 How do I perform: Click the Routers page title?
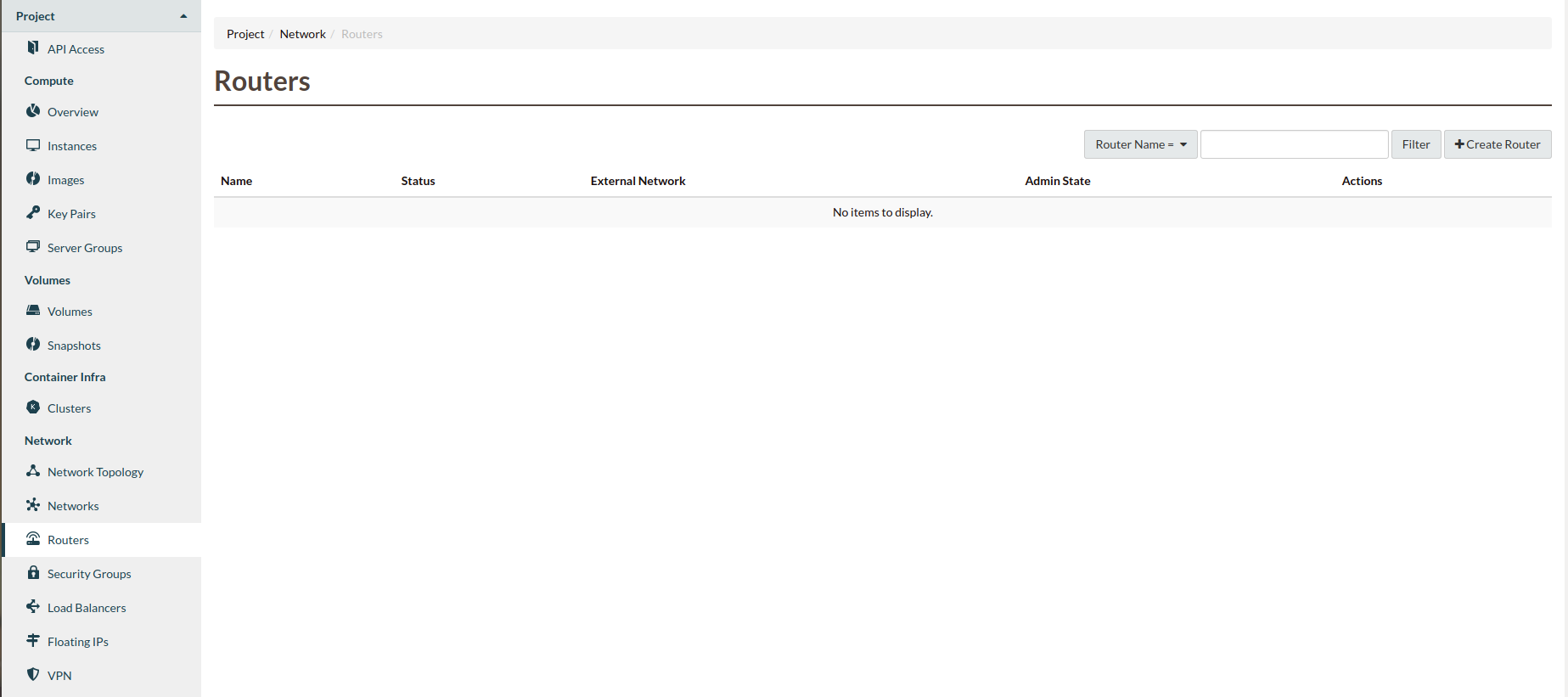[x=262, y=81]
